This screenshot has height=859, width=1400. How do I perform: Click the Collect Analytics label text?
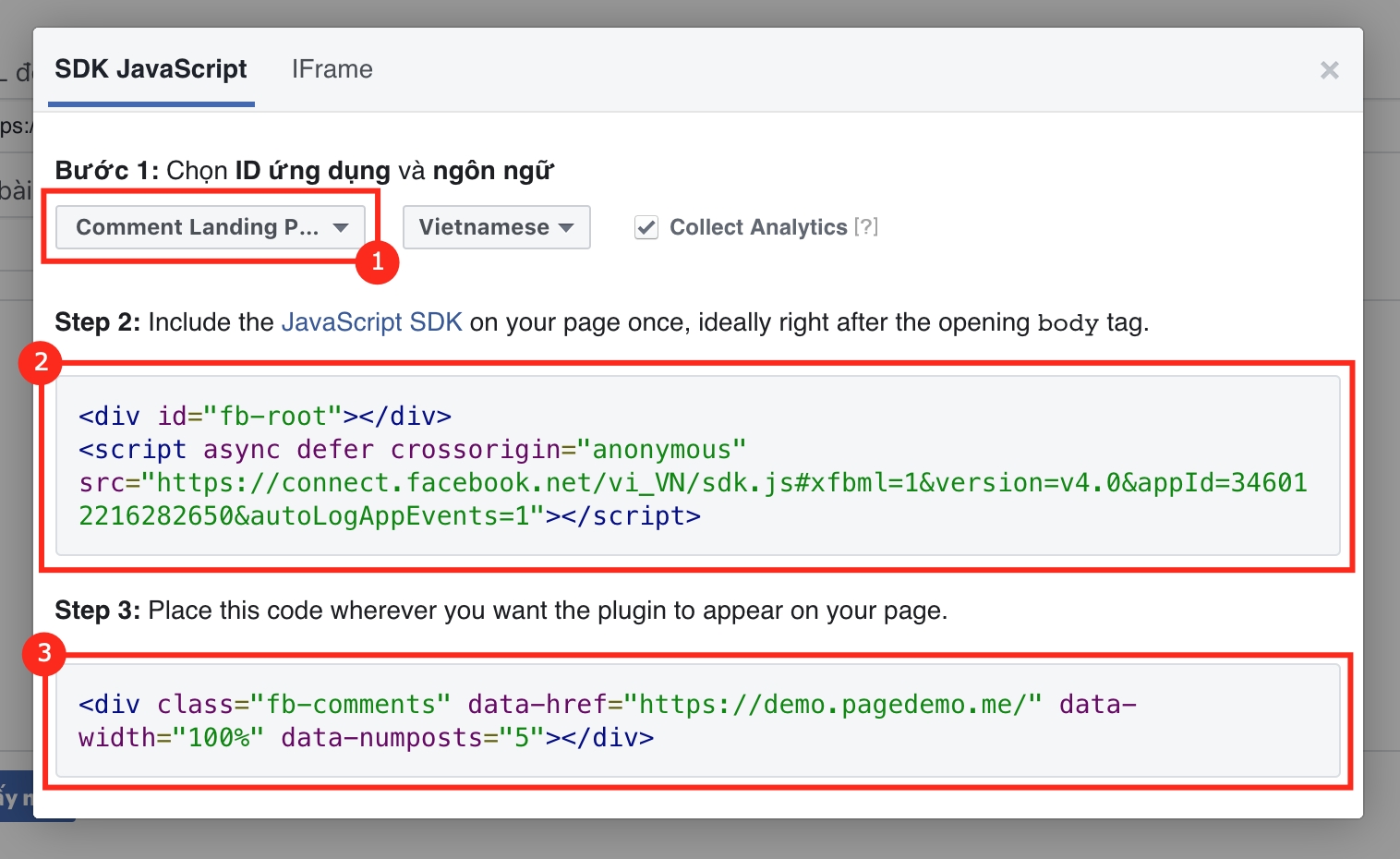pos(758,227)
